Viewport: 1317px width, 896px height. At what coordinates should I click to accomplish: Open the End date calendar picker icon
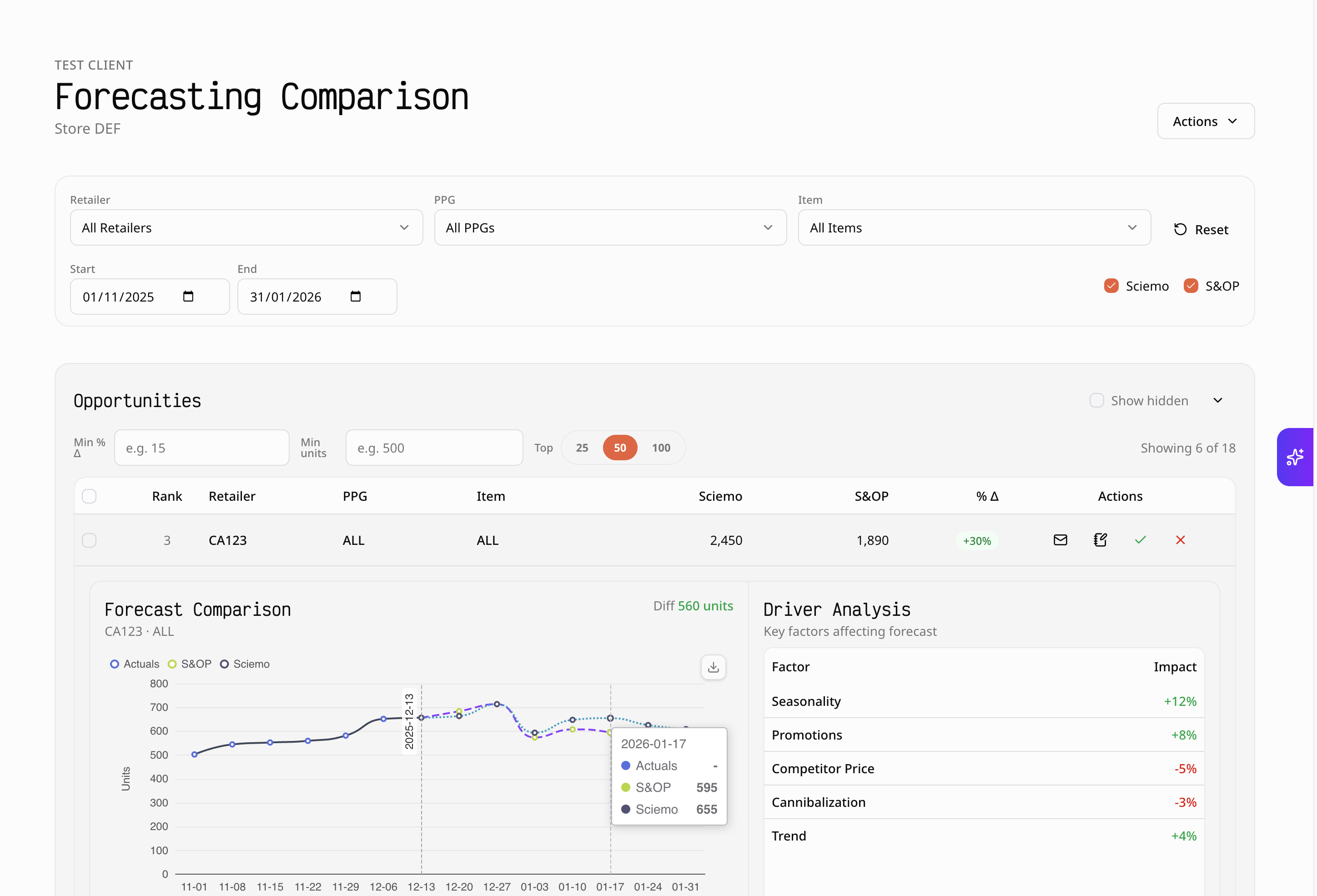pos(355,297)
